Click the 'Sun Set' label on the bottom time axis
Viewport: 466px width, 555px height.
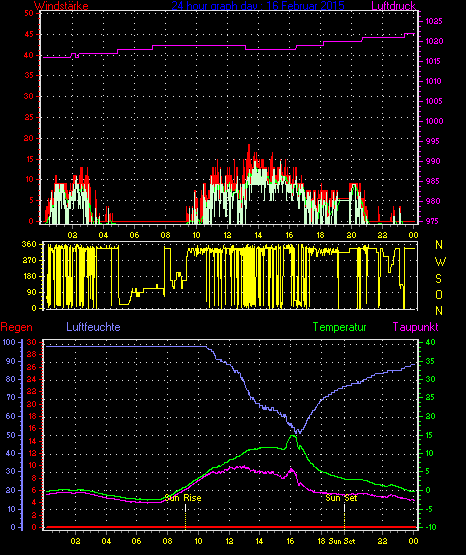point(342,541)
